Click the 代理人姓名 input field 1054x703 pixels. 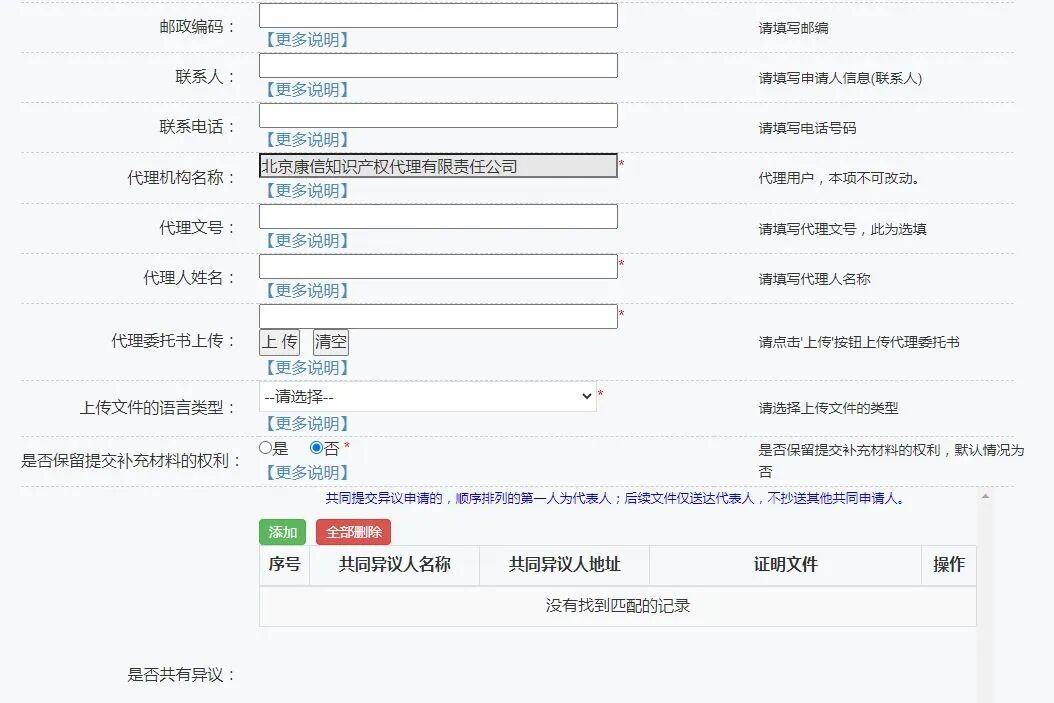coord(438,266)
